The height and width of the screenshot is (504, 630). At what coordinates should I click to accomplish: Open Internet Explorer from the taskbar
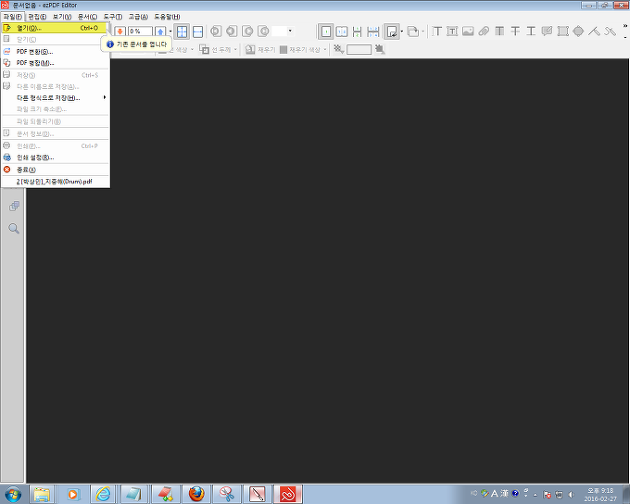(x=103, y=494)
